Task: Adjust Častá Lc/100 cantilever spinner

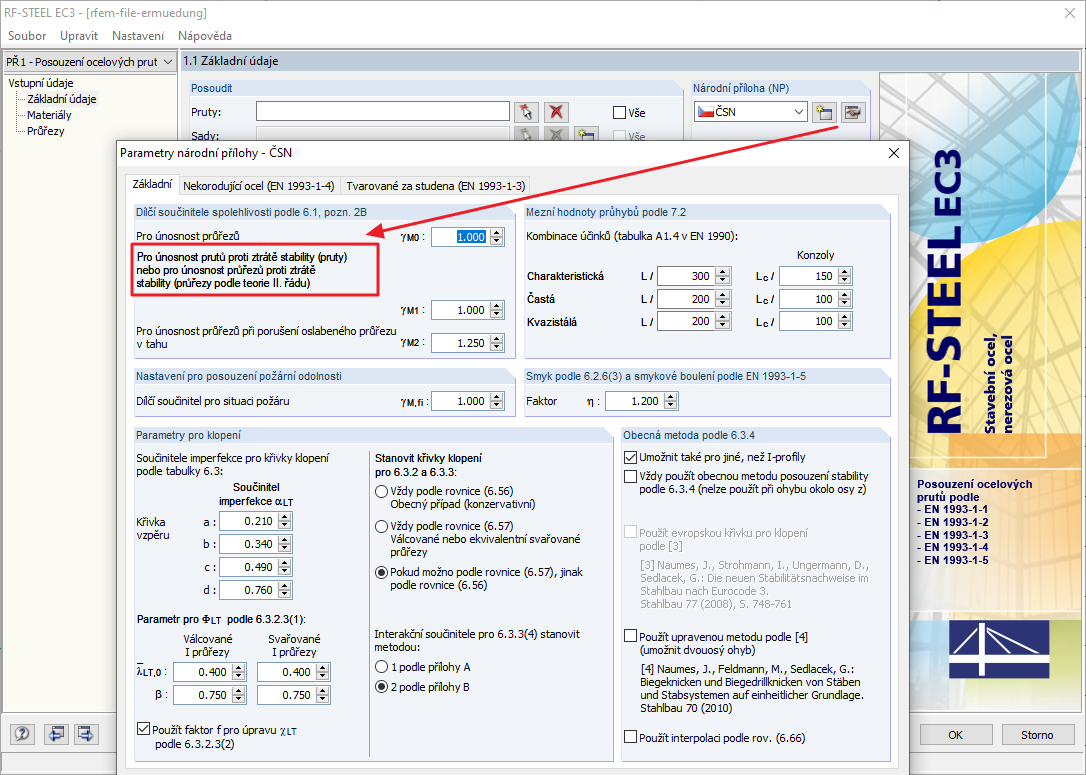Action: tap(844, 299)
